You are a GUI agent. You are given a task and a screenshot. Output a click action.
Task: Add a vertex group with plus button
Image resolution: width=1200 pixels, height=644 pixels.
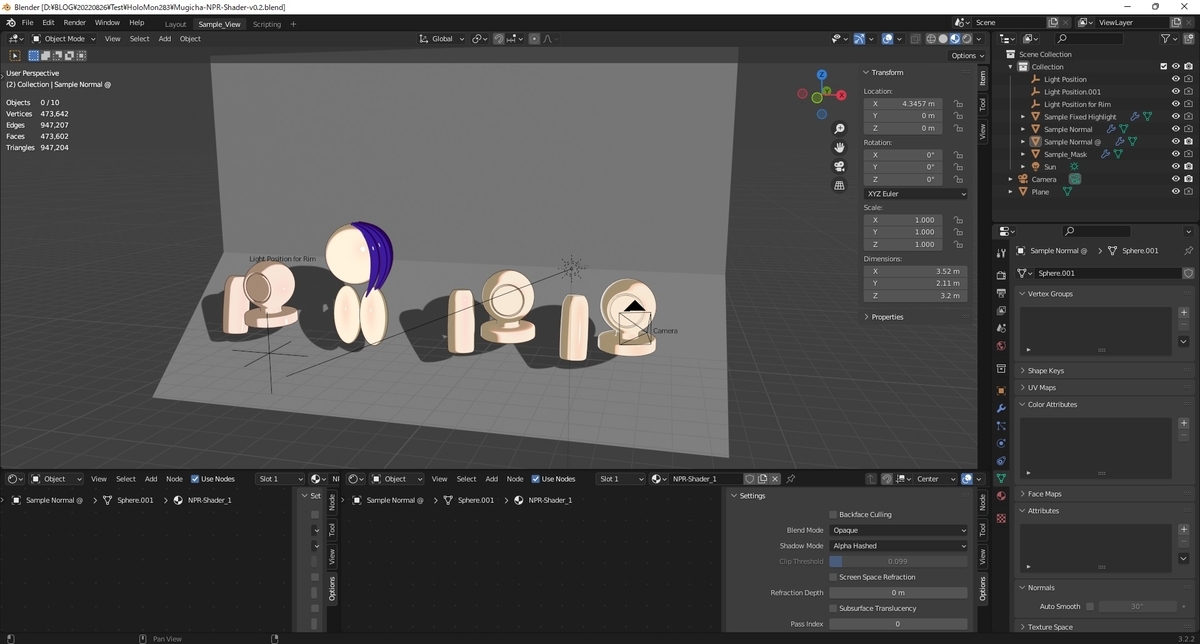pyautogui.click(x=1184, y=312)
